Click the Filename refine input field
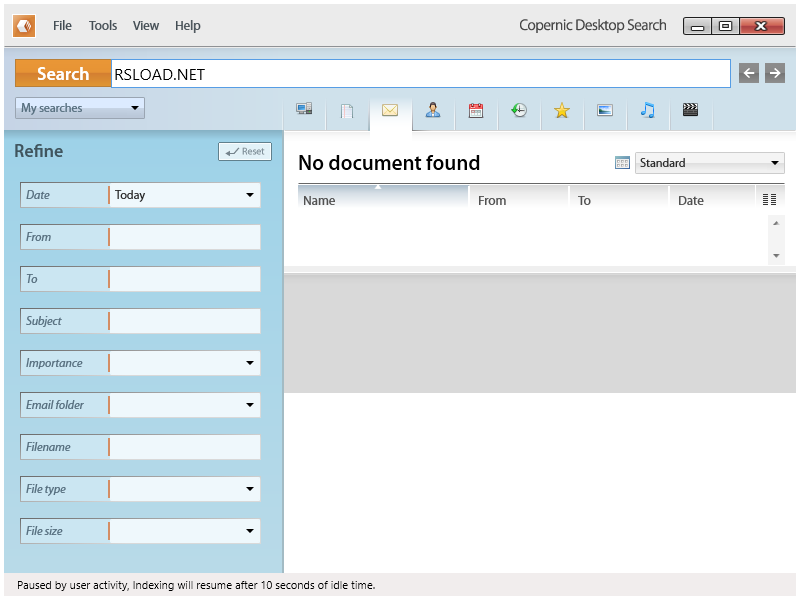 tap(185, 447)
